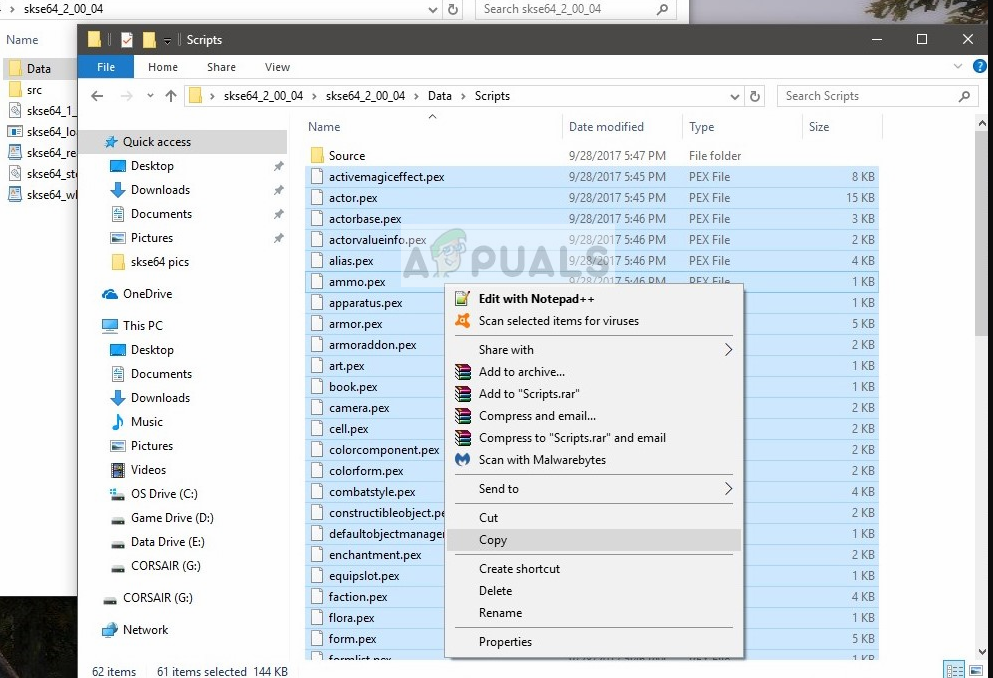Open recent locations dropdown next to forward arrow

150,96
